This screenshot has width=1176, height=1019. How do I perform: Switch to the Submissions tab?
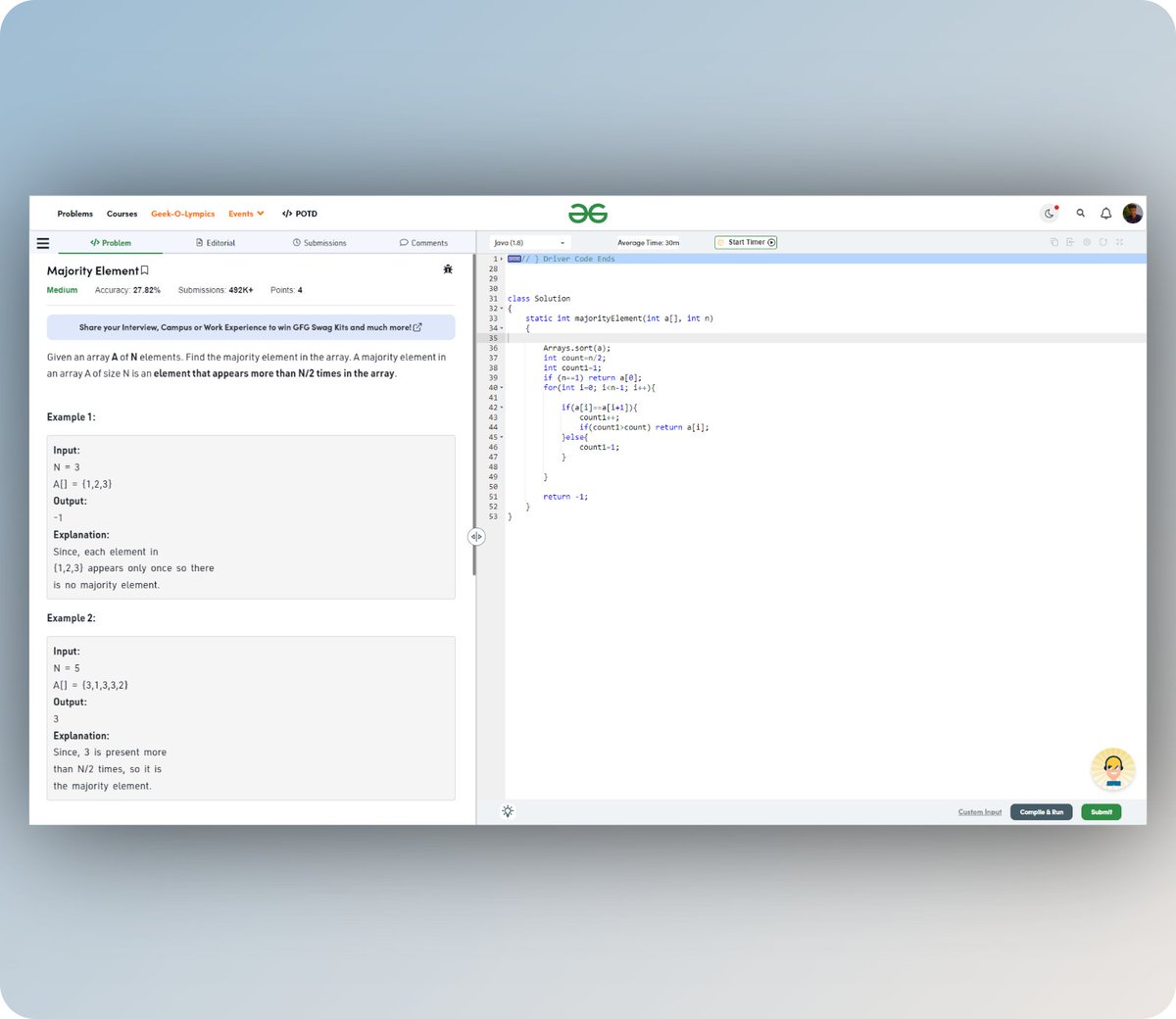pos(319,243)
